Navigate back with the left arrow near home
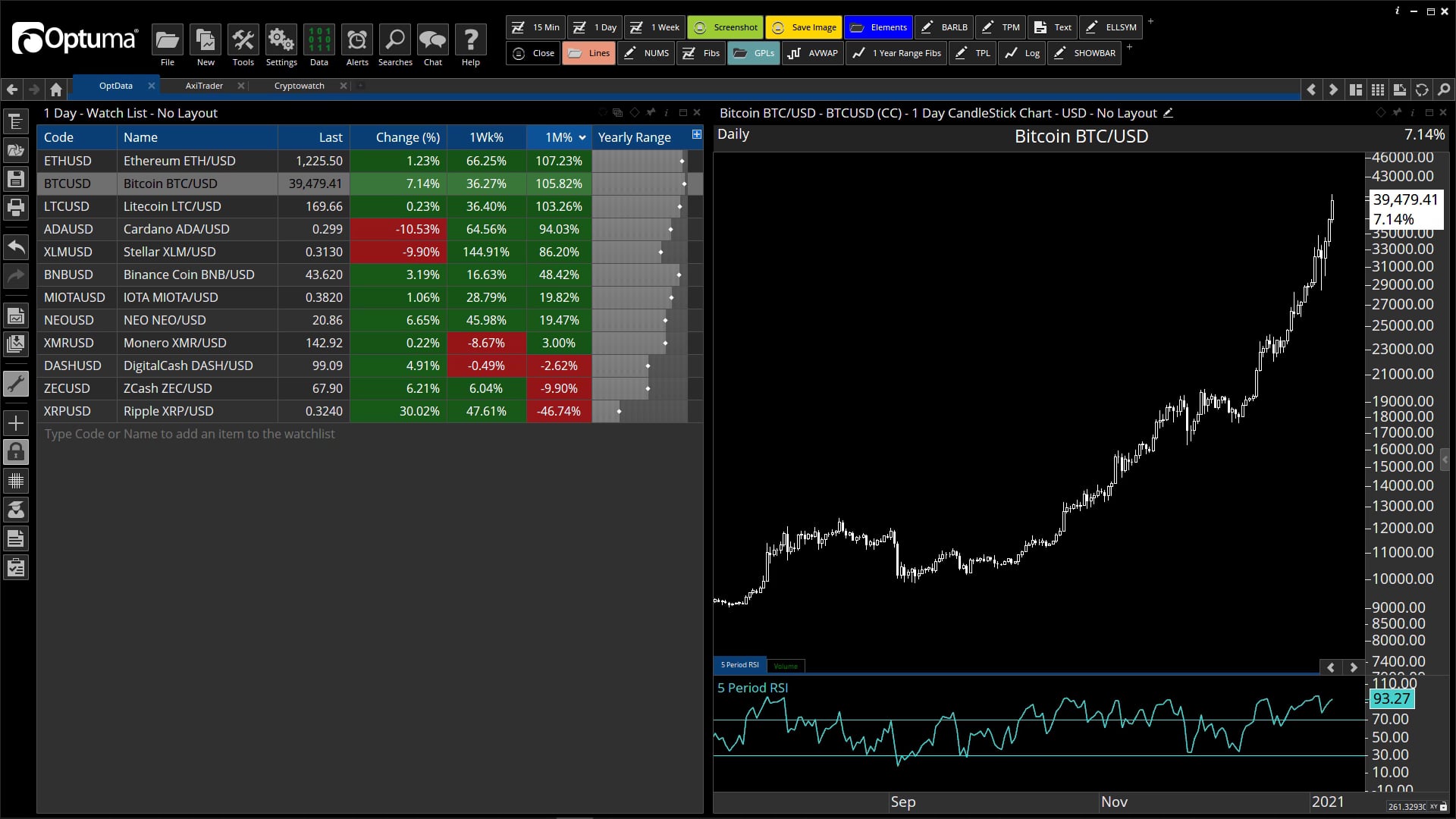Image resolution: width=1456 pixels, height=819 pixels. (12, 89)
